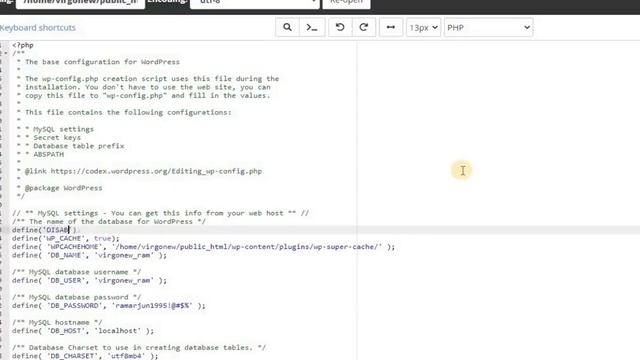Click the 'DB_HOST' localhost line

click(83, 331)
